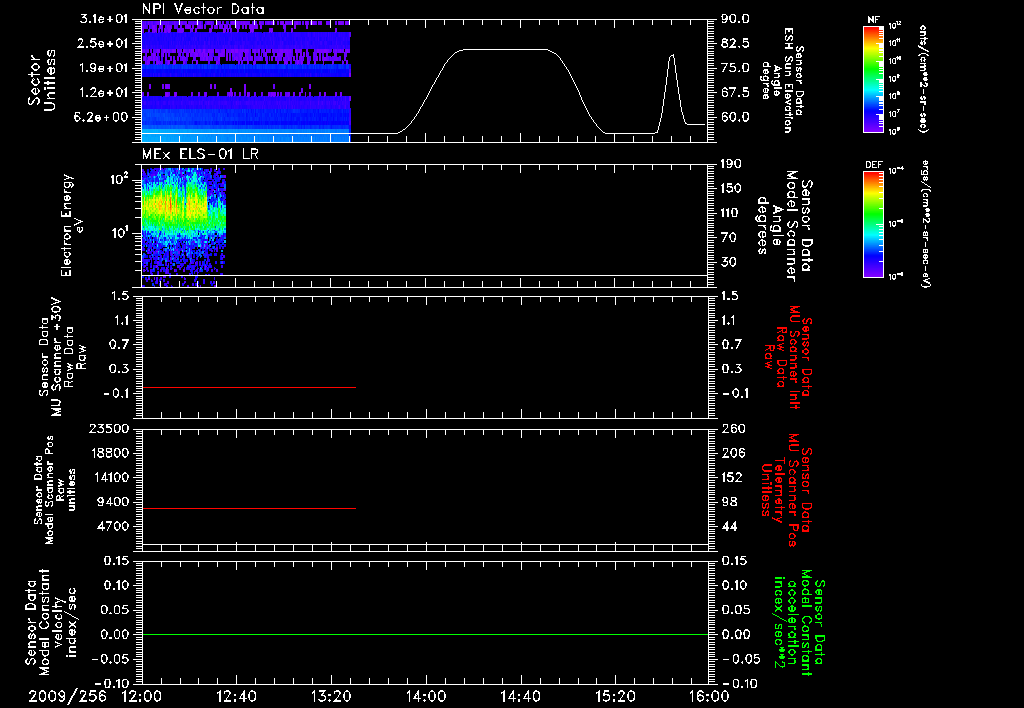The image size is (1024, 708).
Task: Click the 15:20 time tick label
Action: (615, 696)
